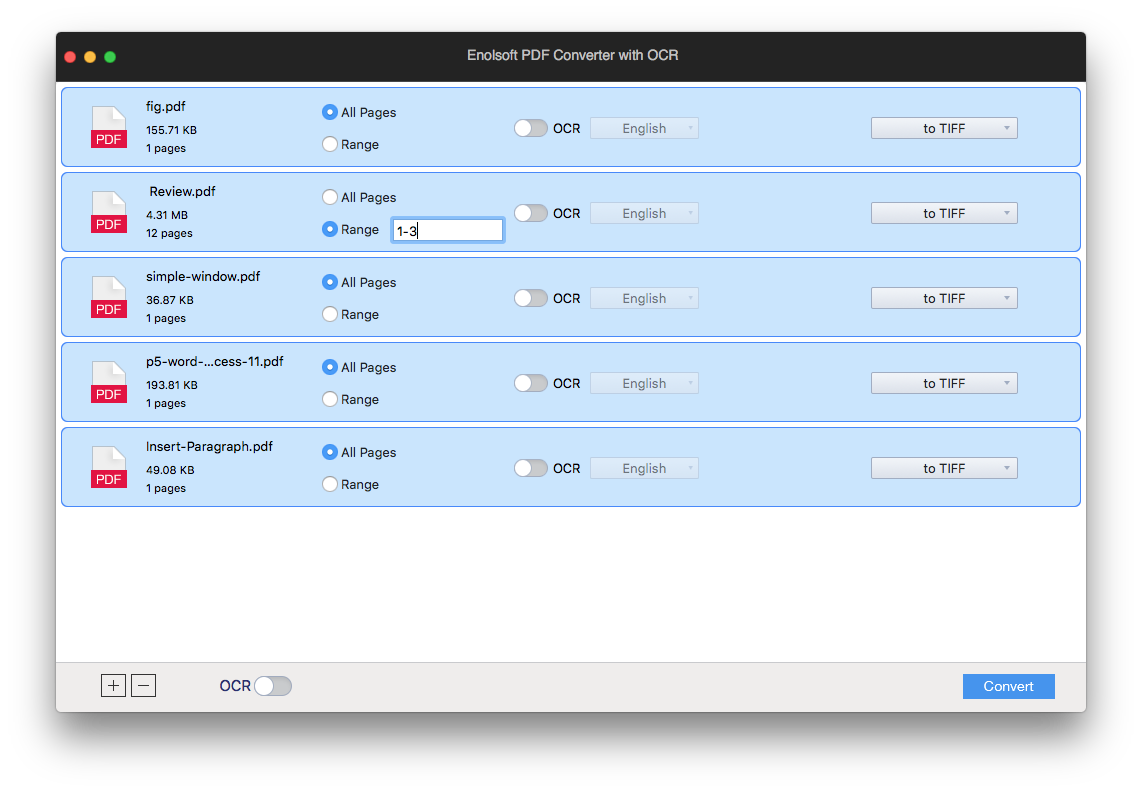
Task: Remove the selected file with the minus button
Action: coord(143,686)
